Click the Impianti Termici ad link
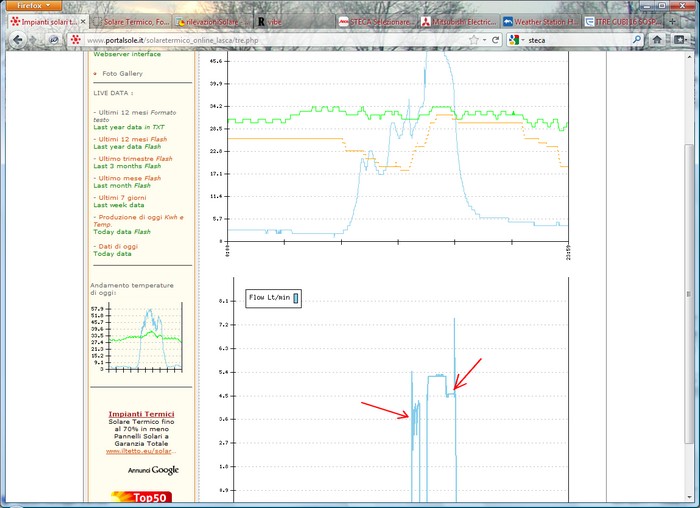Screen dimensions: 700x508 141,414
